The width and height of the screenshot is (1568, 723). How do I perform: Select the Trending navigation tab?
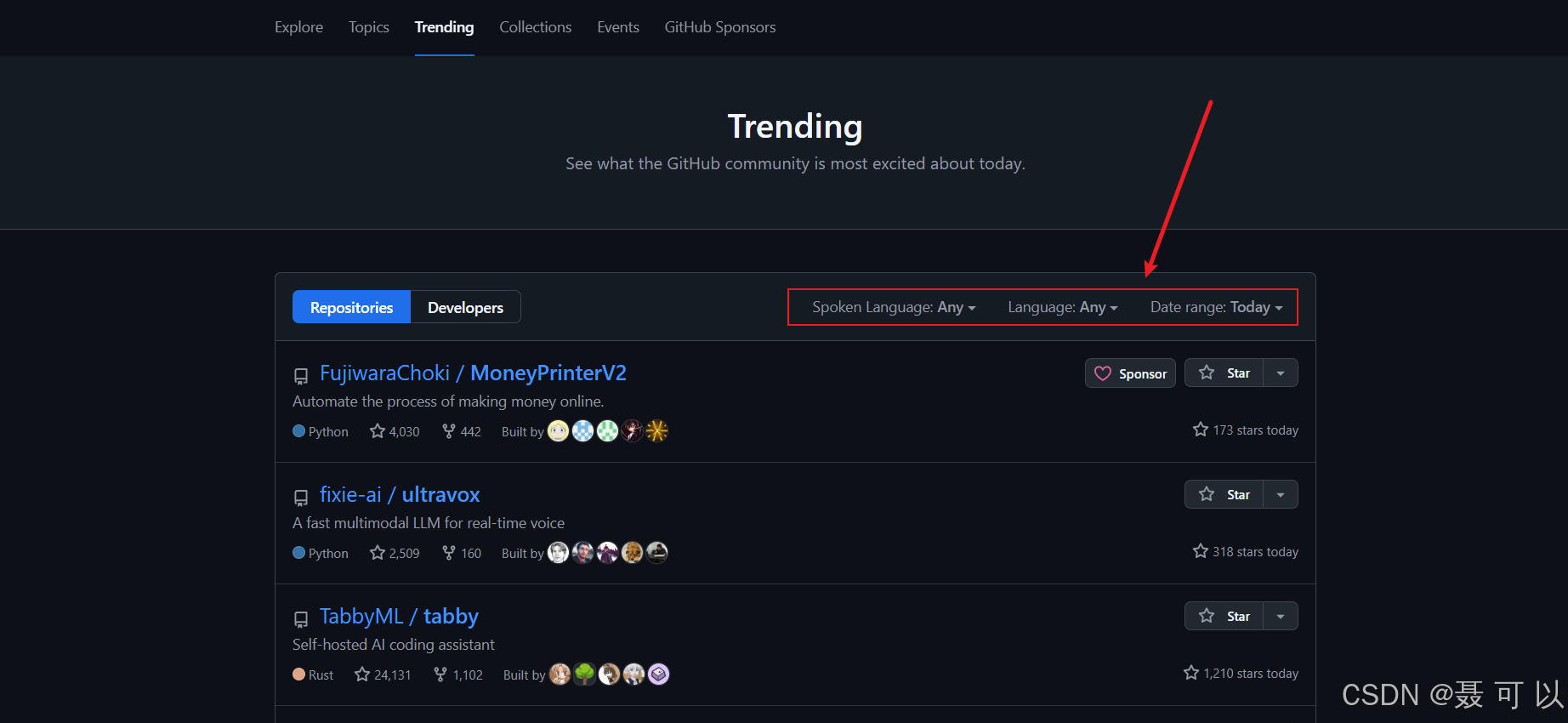click(444, 27)
